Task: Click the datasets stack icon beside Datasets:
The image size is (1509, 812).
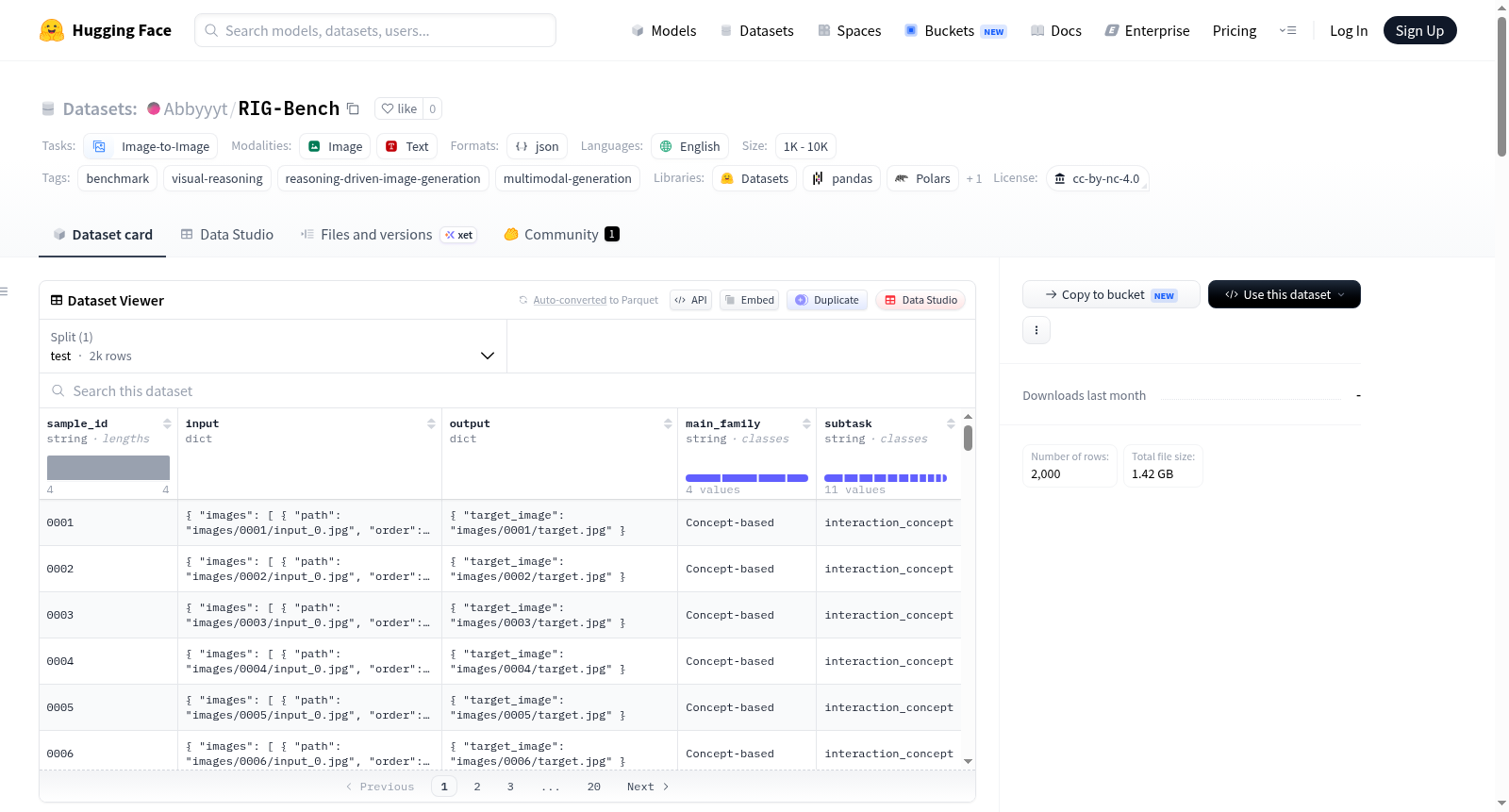Action: click(x=48, y=108)
